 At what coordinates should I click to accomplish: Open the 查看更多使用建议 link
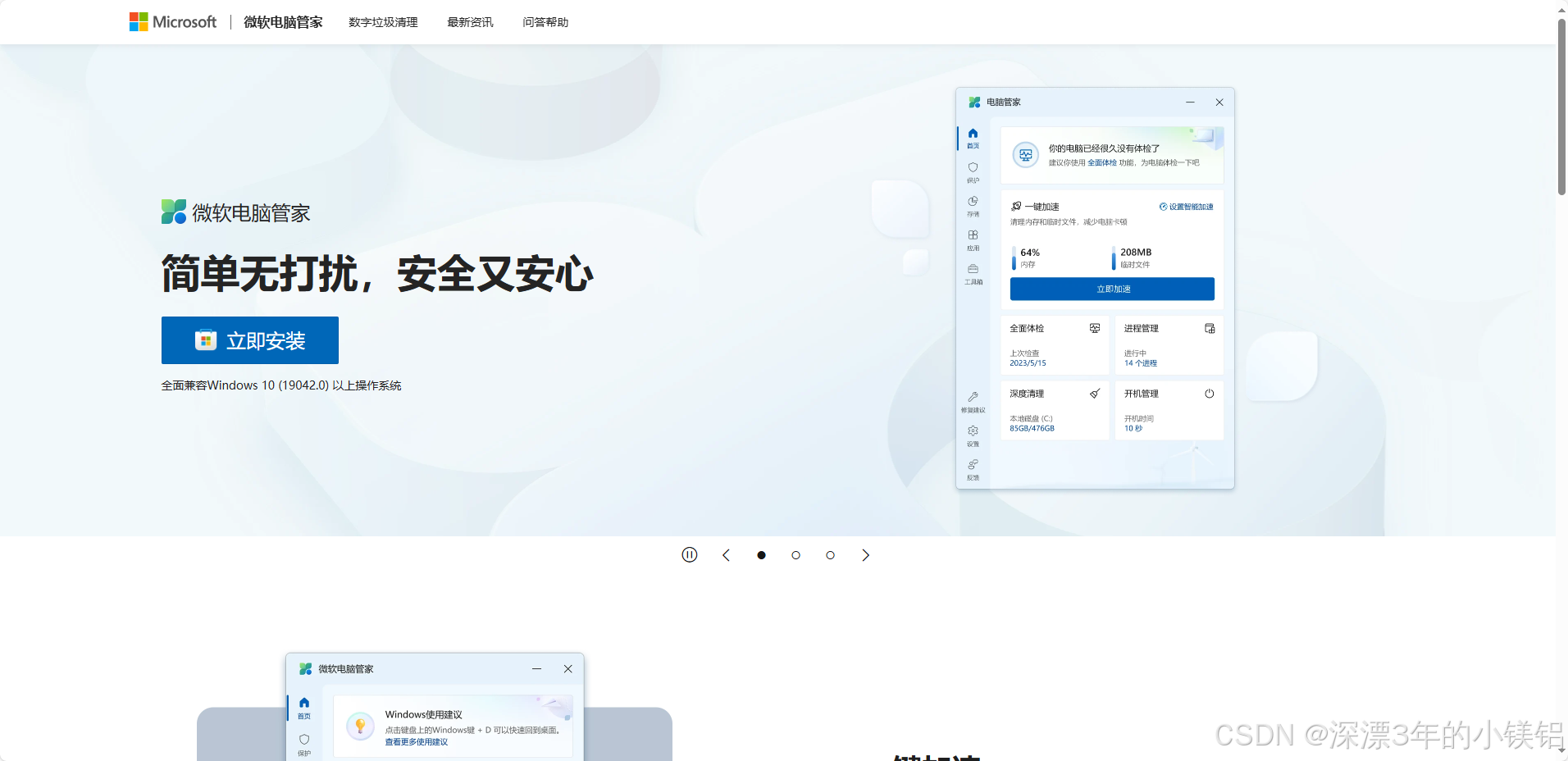click(x=417, y=742)
